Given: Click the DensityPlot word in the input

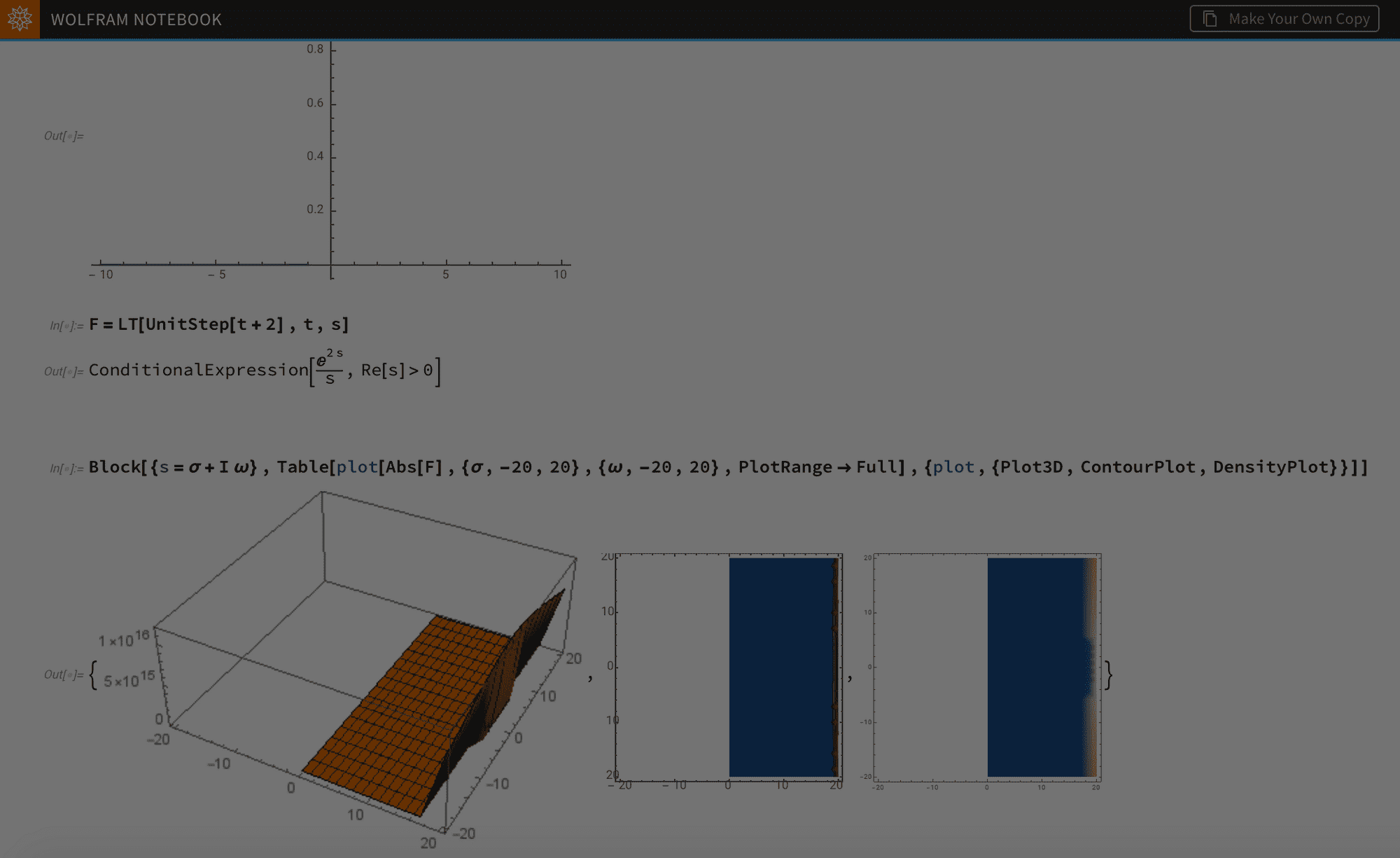Looking at the screenshot, I should pyautogui.click(x=1270, y=467).
